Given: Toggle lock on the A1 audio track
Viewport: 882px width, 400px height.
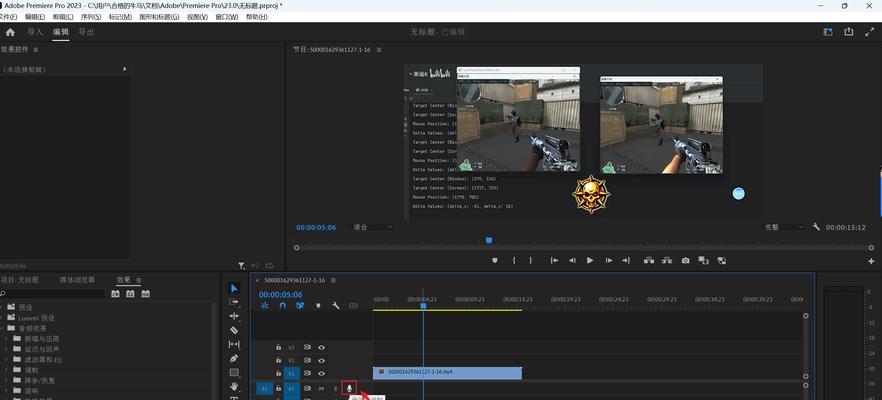Looking at the screenshot, I should point(278,388).
